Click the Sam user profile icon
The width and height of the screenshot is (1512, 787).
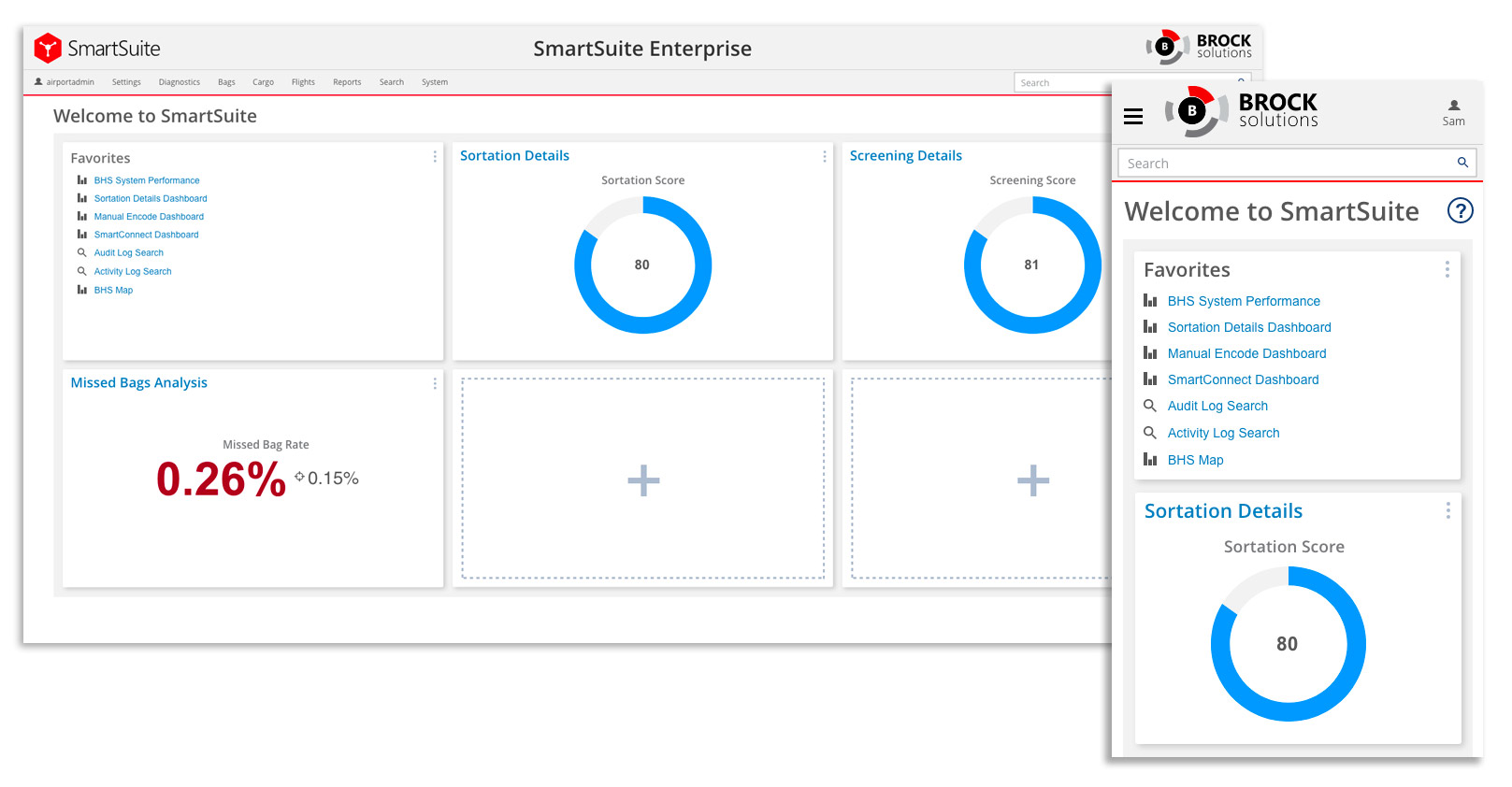[1454, 113]
